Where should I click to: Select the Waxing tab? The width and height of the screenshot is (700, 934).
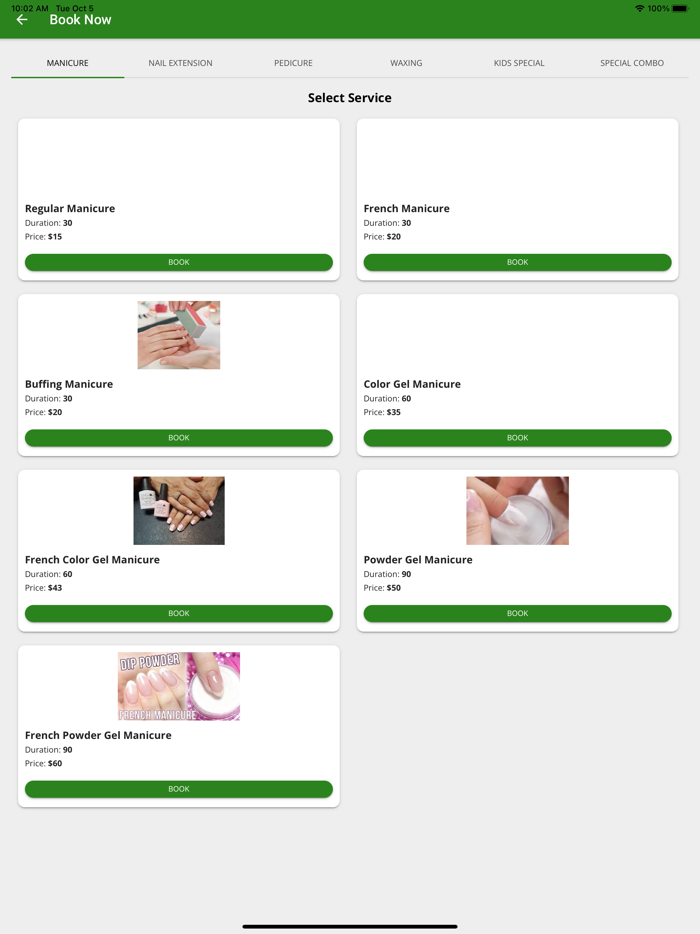tap(406, 63)
